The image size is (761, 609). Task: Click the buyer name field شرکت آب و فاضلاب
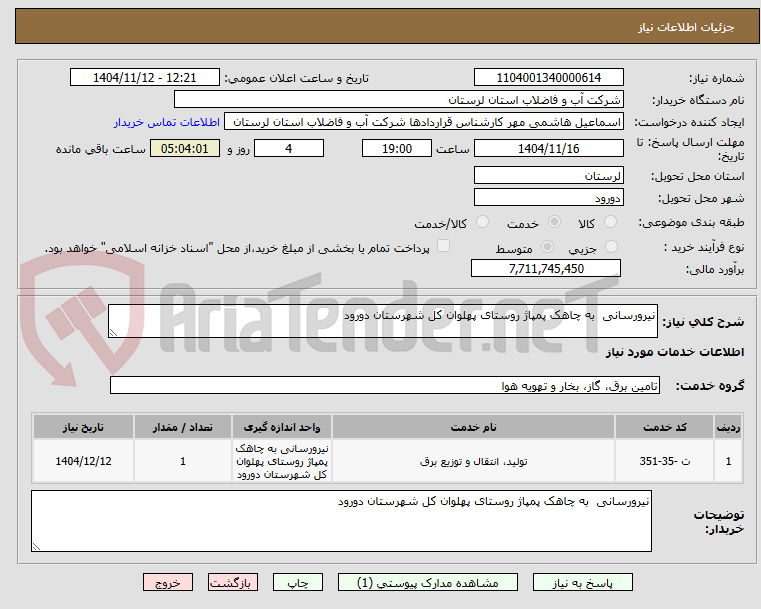coord(398,100)
